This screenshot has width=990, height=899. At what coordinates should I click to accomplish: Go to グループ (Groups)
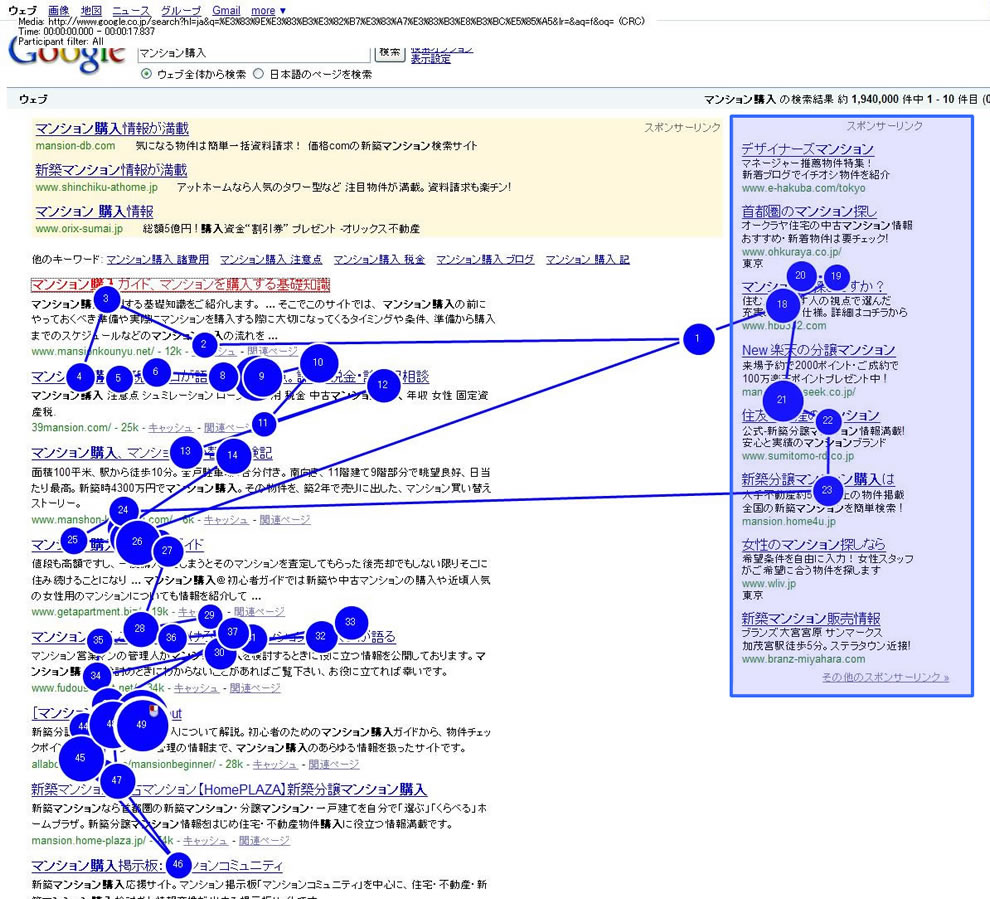click(181, 11)
